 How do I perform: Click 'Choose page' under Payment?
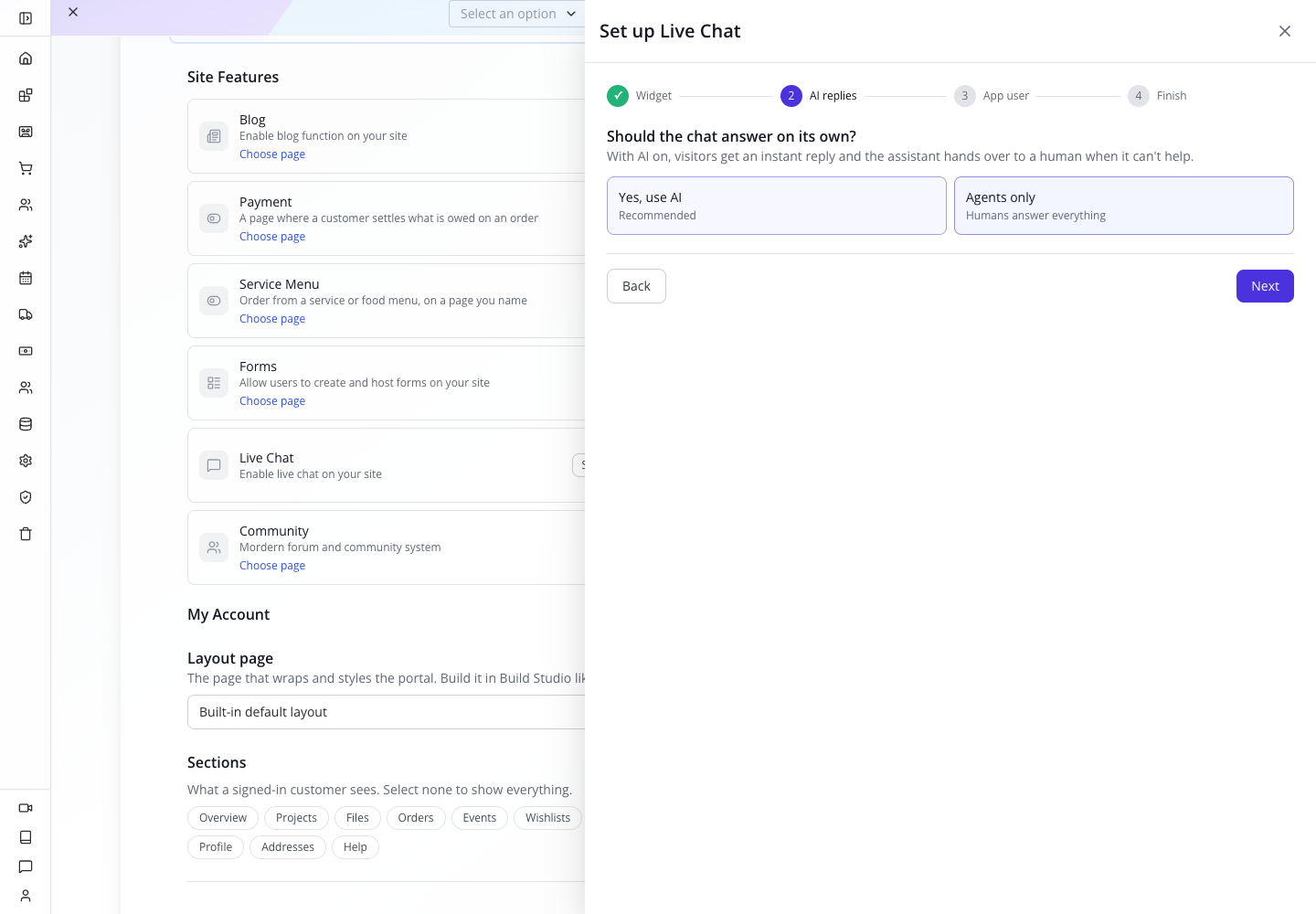[x=272, y=237]
